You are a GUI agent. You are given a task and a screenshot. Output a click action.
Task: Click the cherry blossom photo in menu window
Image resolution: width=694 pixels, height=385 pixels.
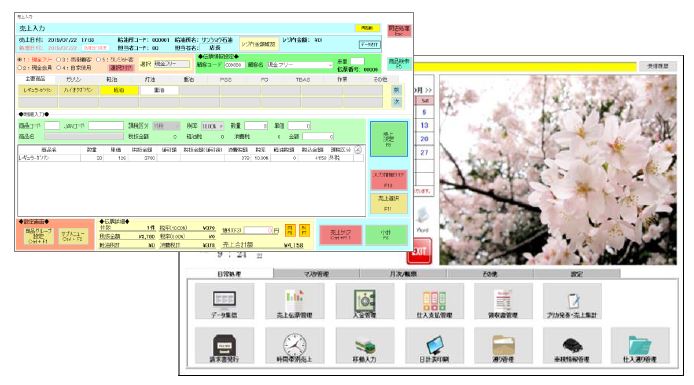[x=558, y=170]
